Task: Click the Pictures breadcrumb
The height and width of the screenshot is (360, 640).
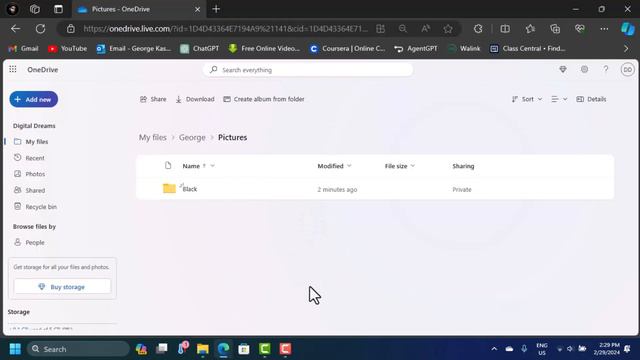Action: tap(232, 138)
